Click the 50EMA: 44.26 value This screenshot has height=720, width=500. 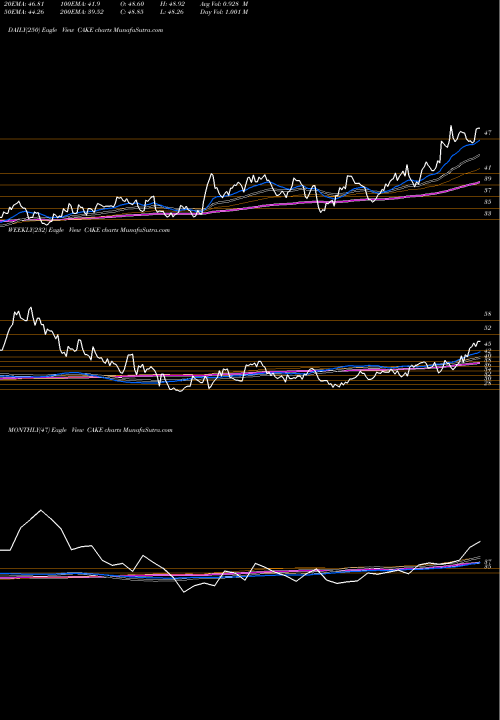pos(24,12)
